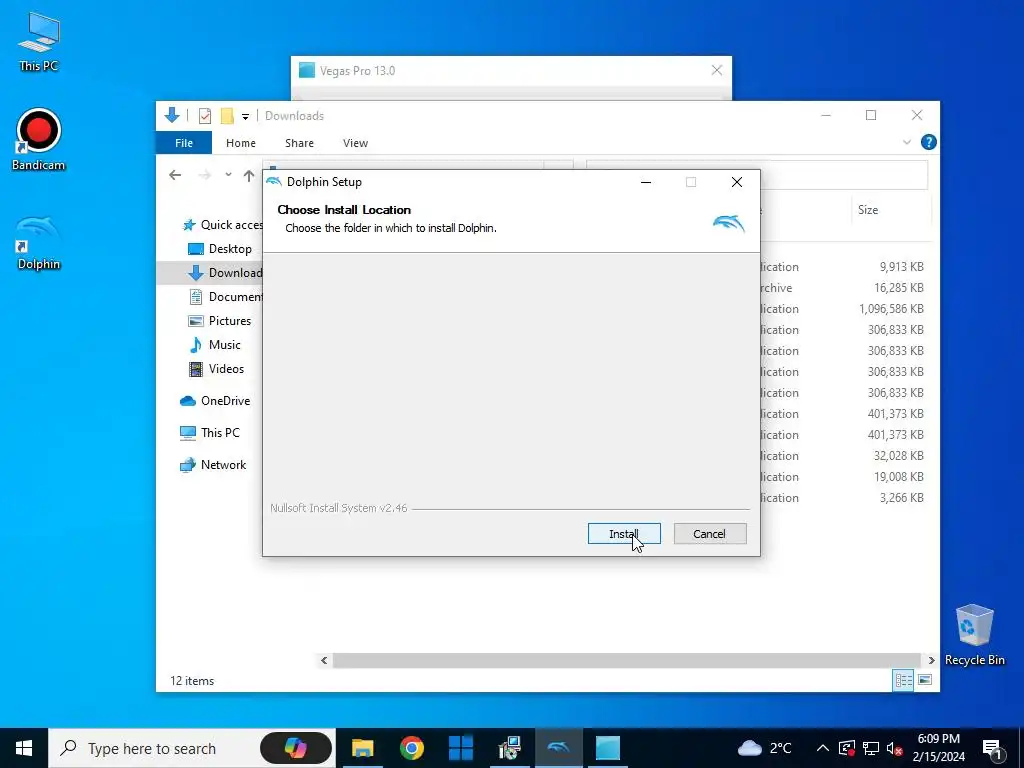This screenshot has height=768, width=1024.
Task: Select Videos in navigation pane
Action: pos(216,369)
